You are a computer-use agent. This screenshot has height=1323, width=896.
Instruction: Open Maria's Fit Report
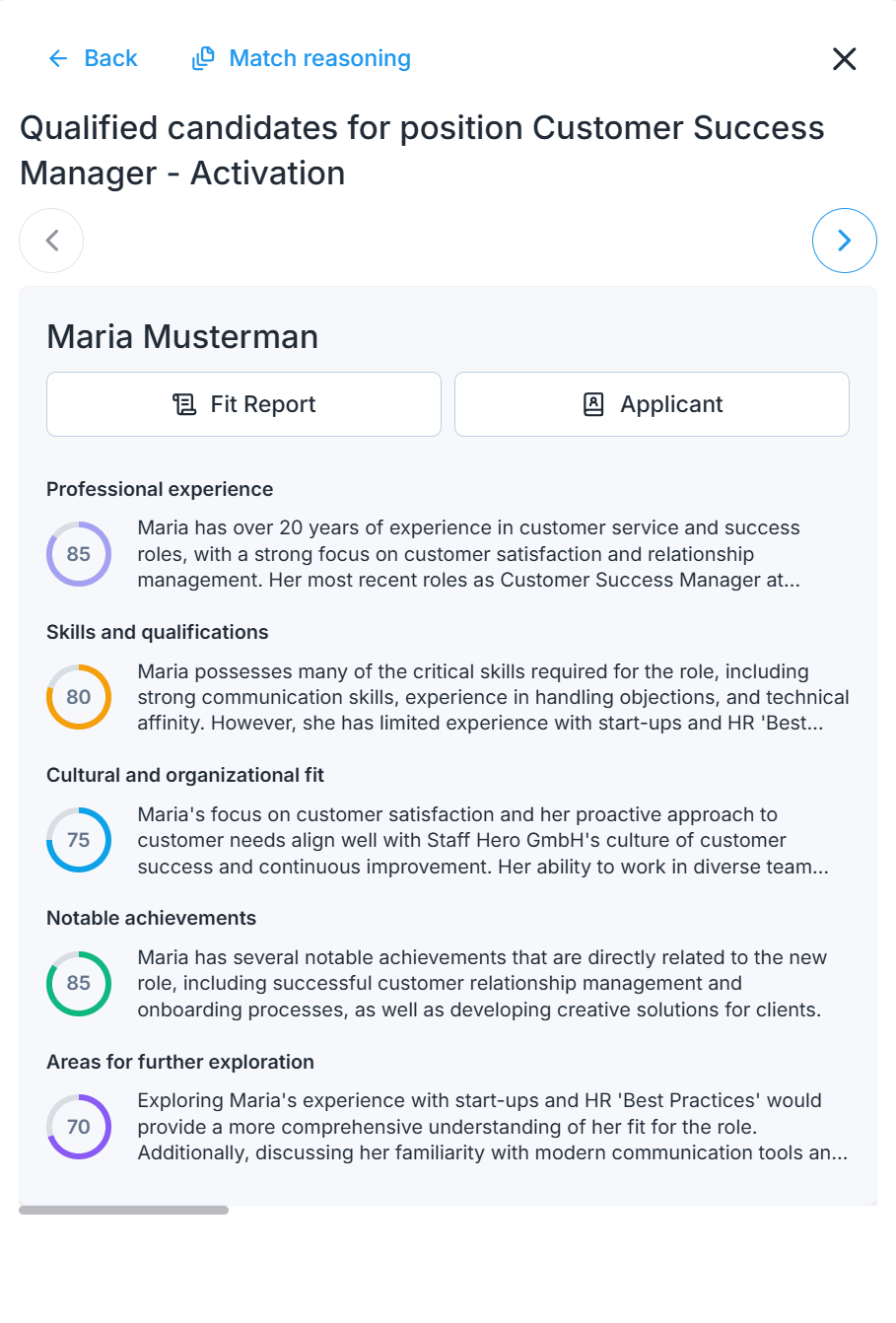pyautogui.click(x=243, y=404)
